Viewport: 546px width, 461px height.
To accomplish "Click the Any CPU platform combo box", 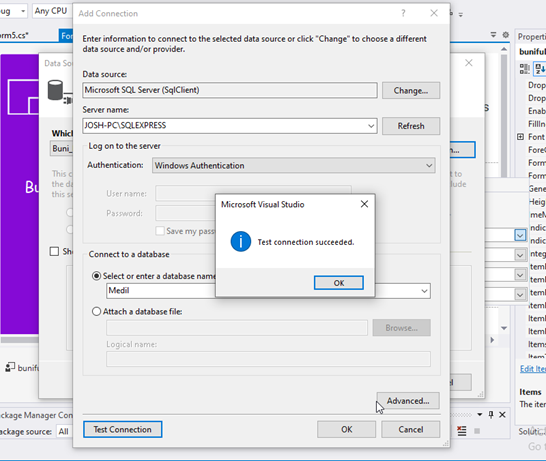I will pos(52,11).
